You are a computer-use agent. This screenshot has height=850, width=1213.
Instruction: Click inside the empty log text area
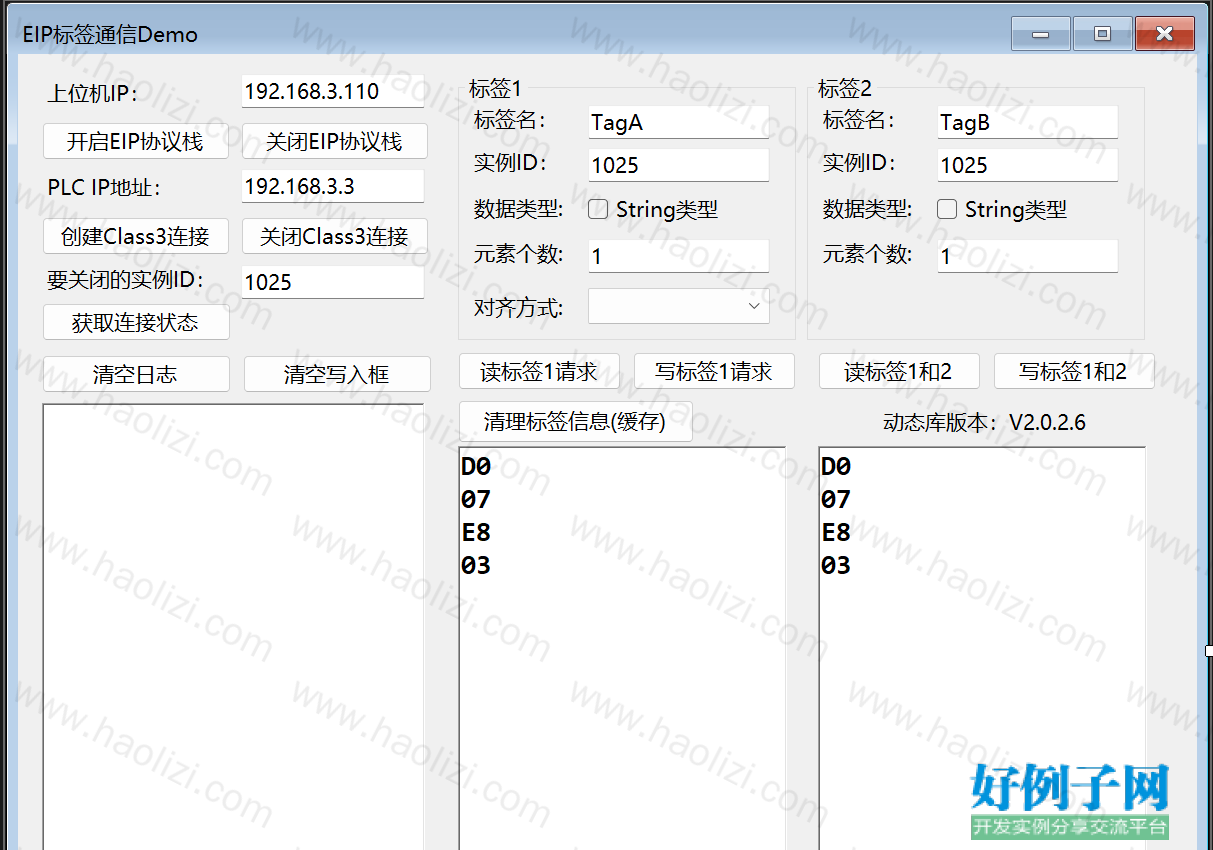pyautogui.click(x=233, y=627)
